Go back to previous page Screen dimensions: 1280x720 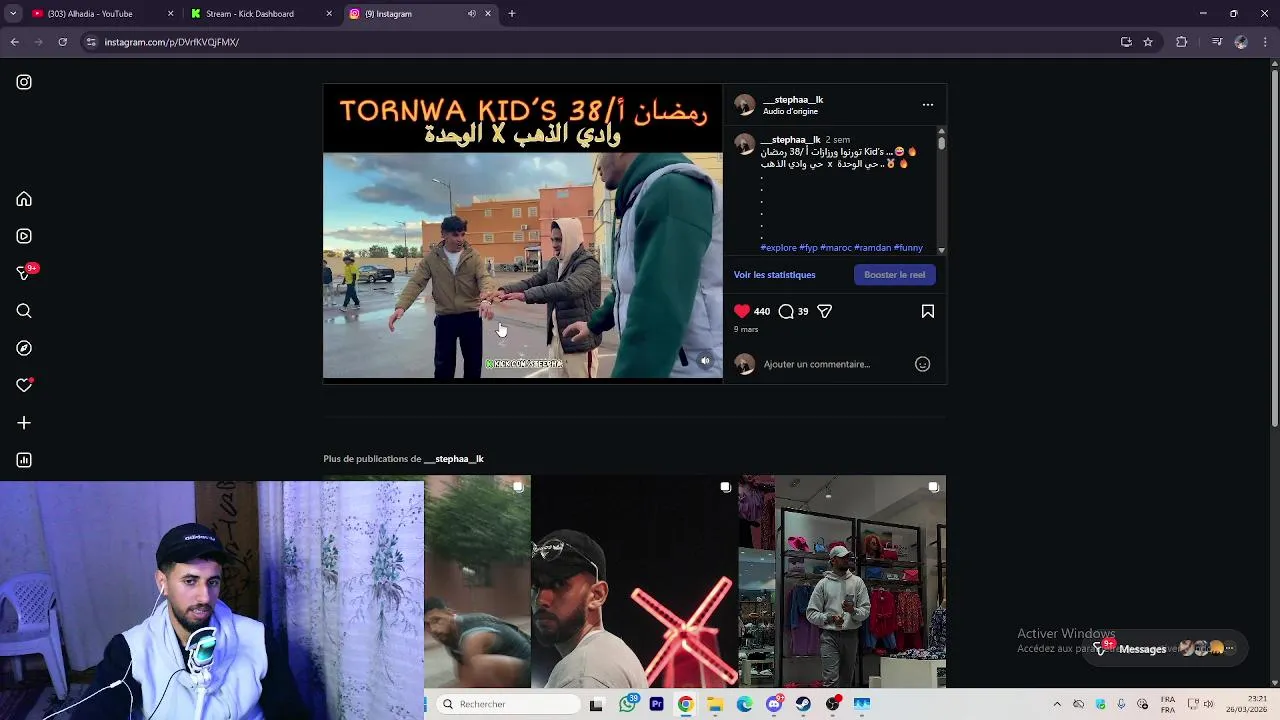(14, 42)
